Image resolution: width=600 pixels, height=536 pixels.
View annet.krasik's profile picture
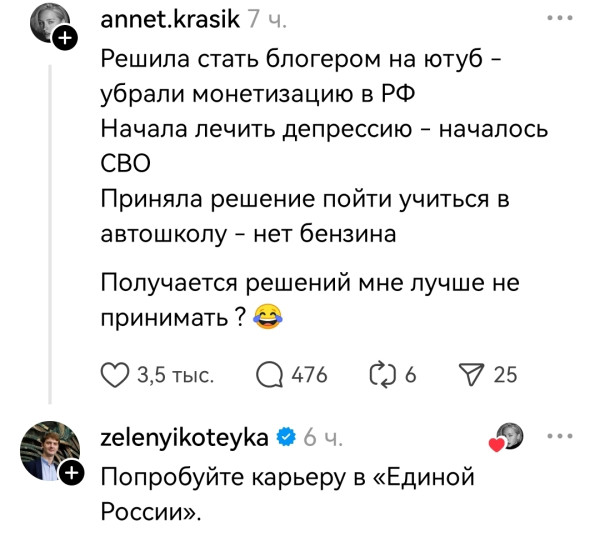pos(49,24)
